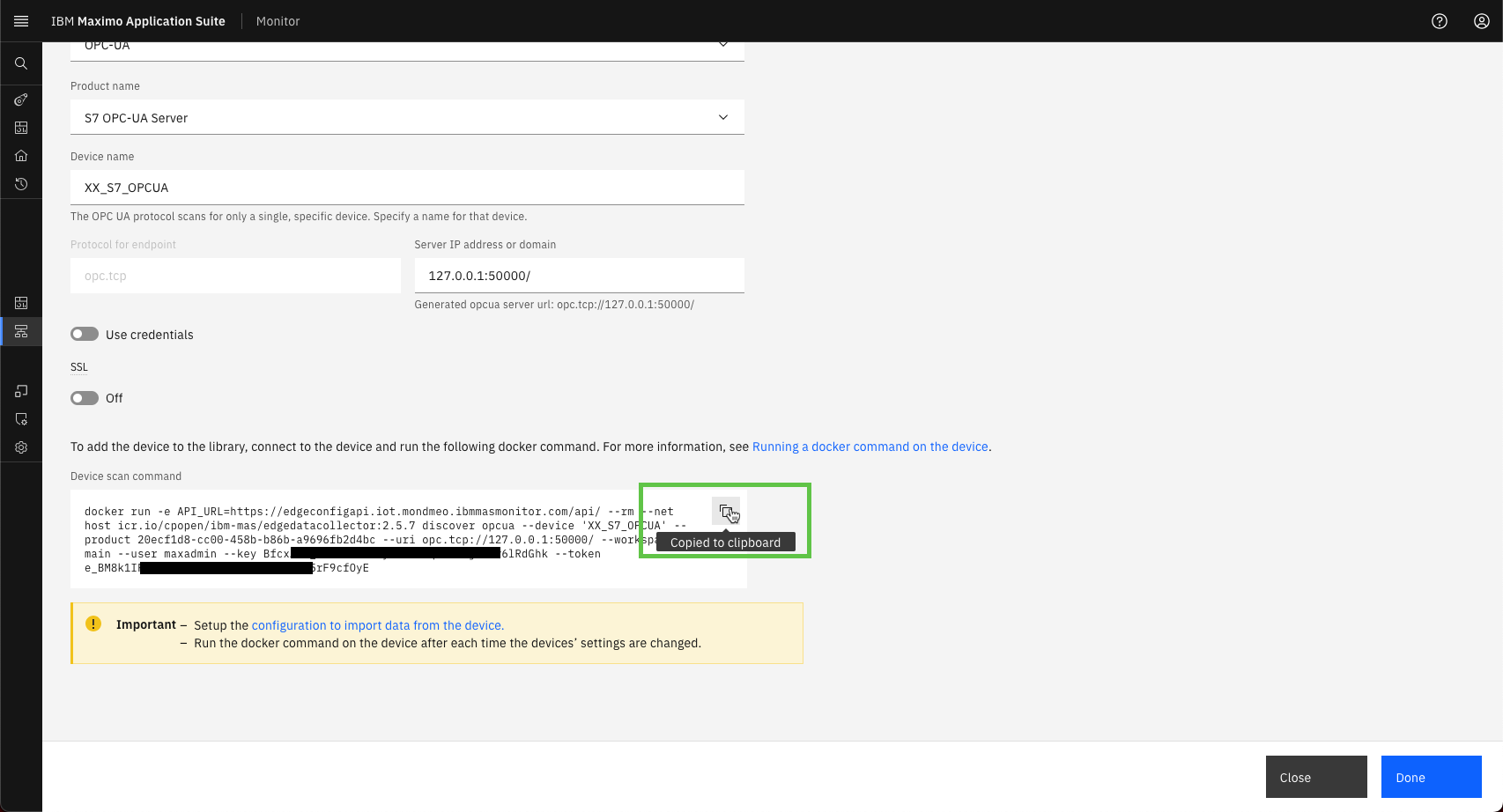Open the user profile icon

click(x=1482, y=21)
